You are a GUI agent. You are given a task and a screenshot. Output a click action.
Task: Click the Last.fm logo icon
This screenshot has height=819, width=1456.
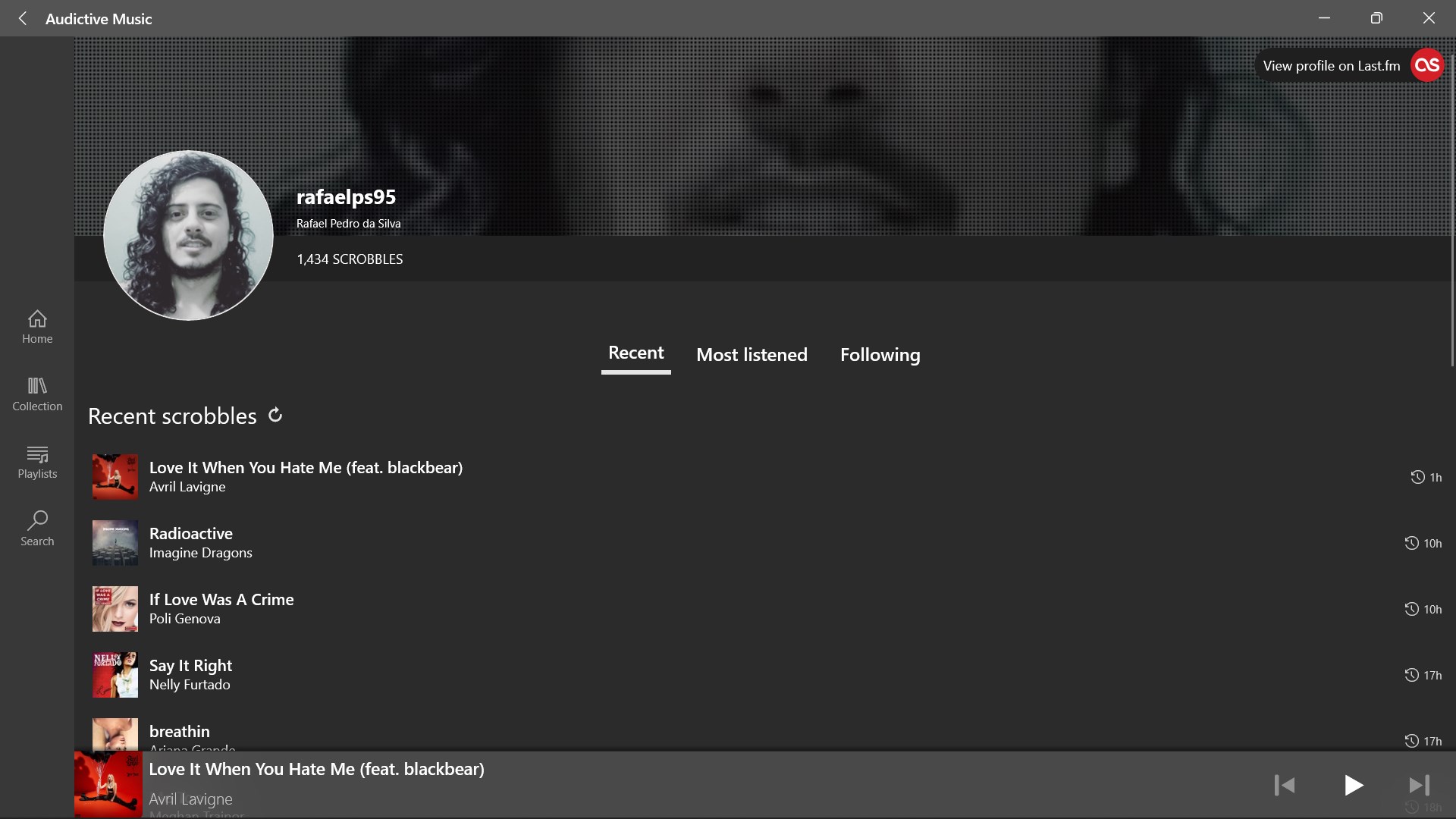[1426, 65]
